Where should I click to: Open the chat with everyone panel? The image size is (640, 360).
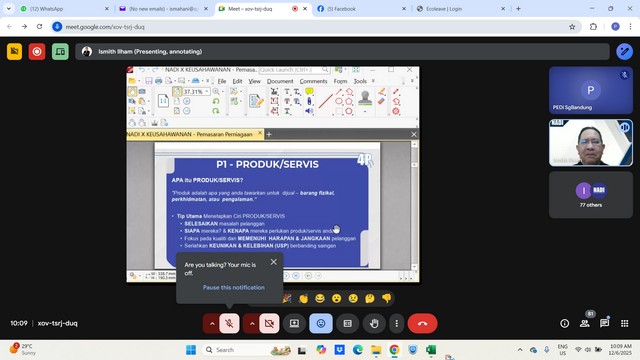604,323
